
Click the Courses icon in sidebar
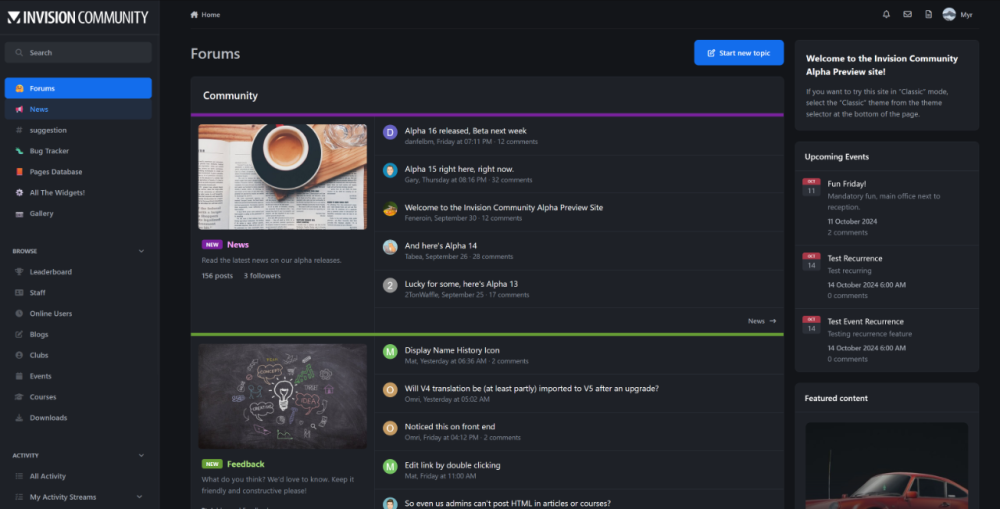pos(19,397)
